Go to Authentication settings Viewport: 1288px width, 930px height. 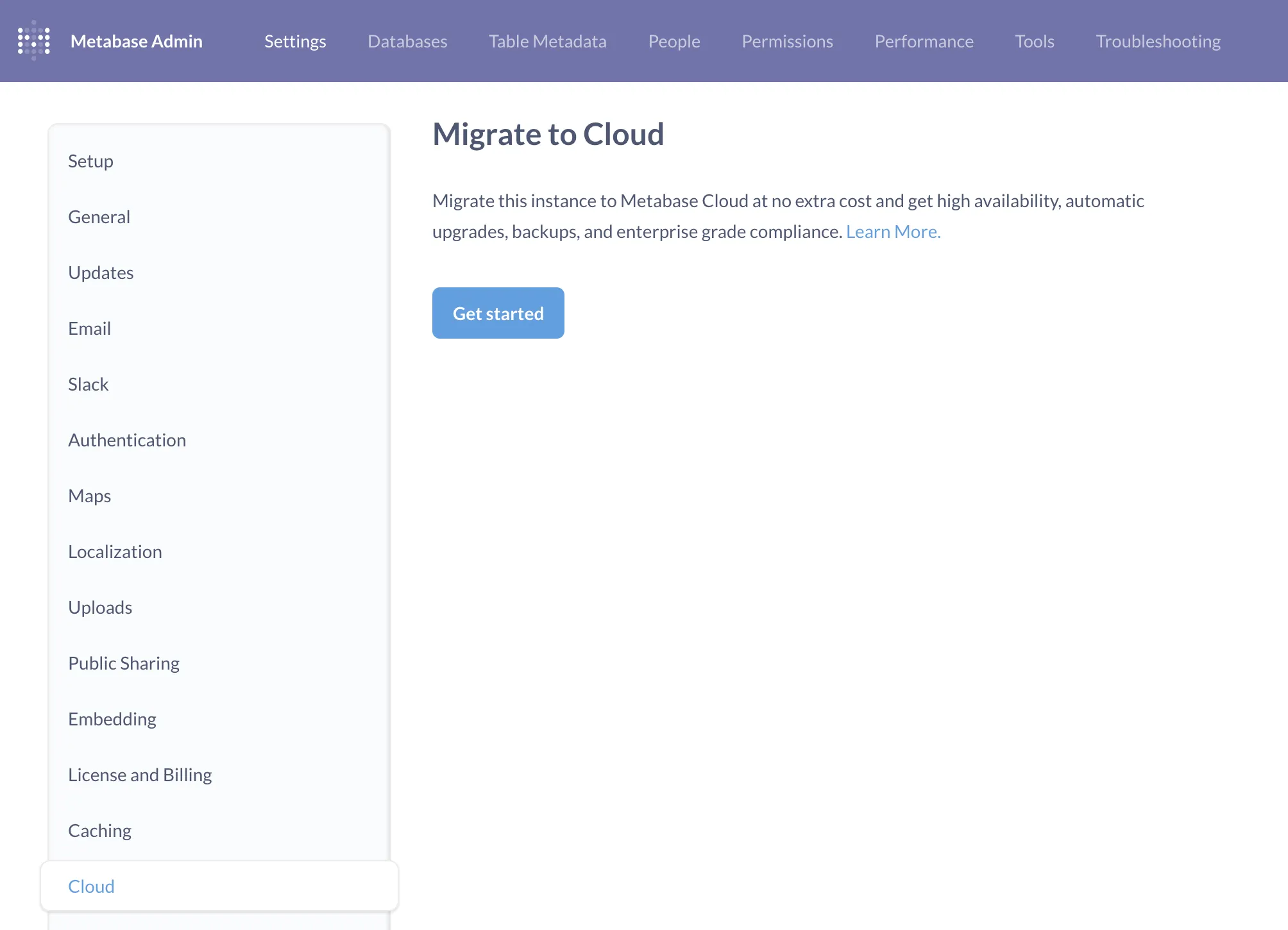[x=126, y=440]
